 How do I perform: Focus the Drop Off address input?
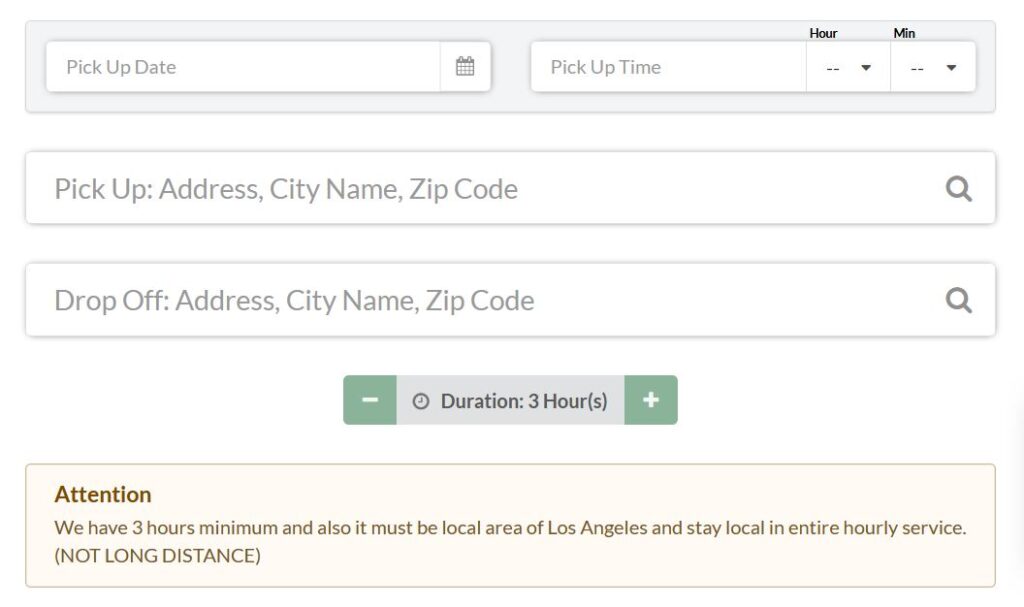[480, 301]
